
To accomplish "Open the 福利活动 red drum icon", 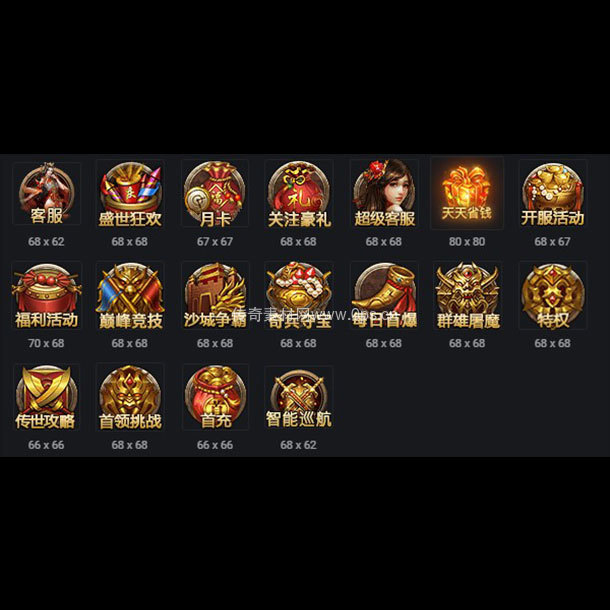I will coord(46,295).
